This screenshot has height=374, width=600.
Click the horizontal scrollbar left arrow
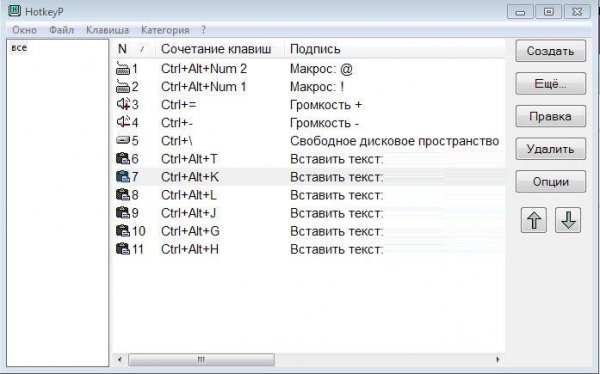(x=120, y=359)
